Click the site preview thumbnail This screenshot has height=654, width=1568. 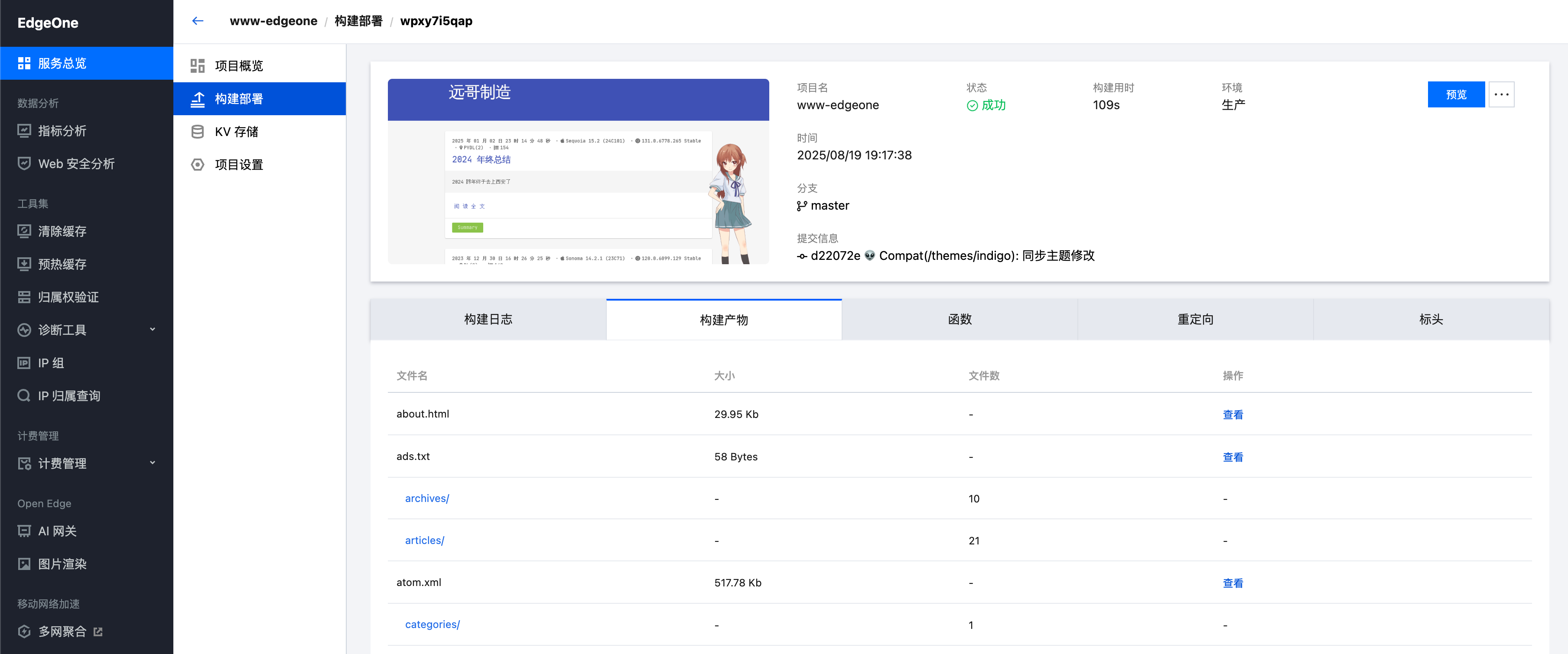click(578, 172)
